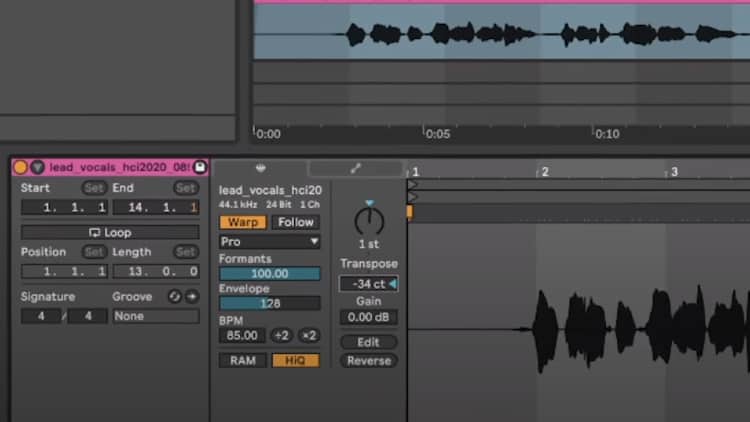750x422 pixels.
Task: Select signature numerator field 4
Action: pos(41,316)
